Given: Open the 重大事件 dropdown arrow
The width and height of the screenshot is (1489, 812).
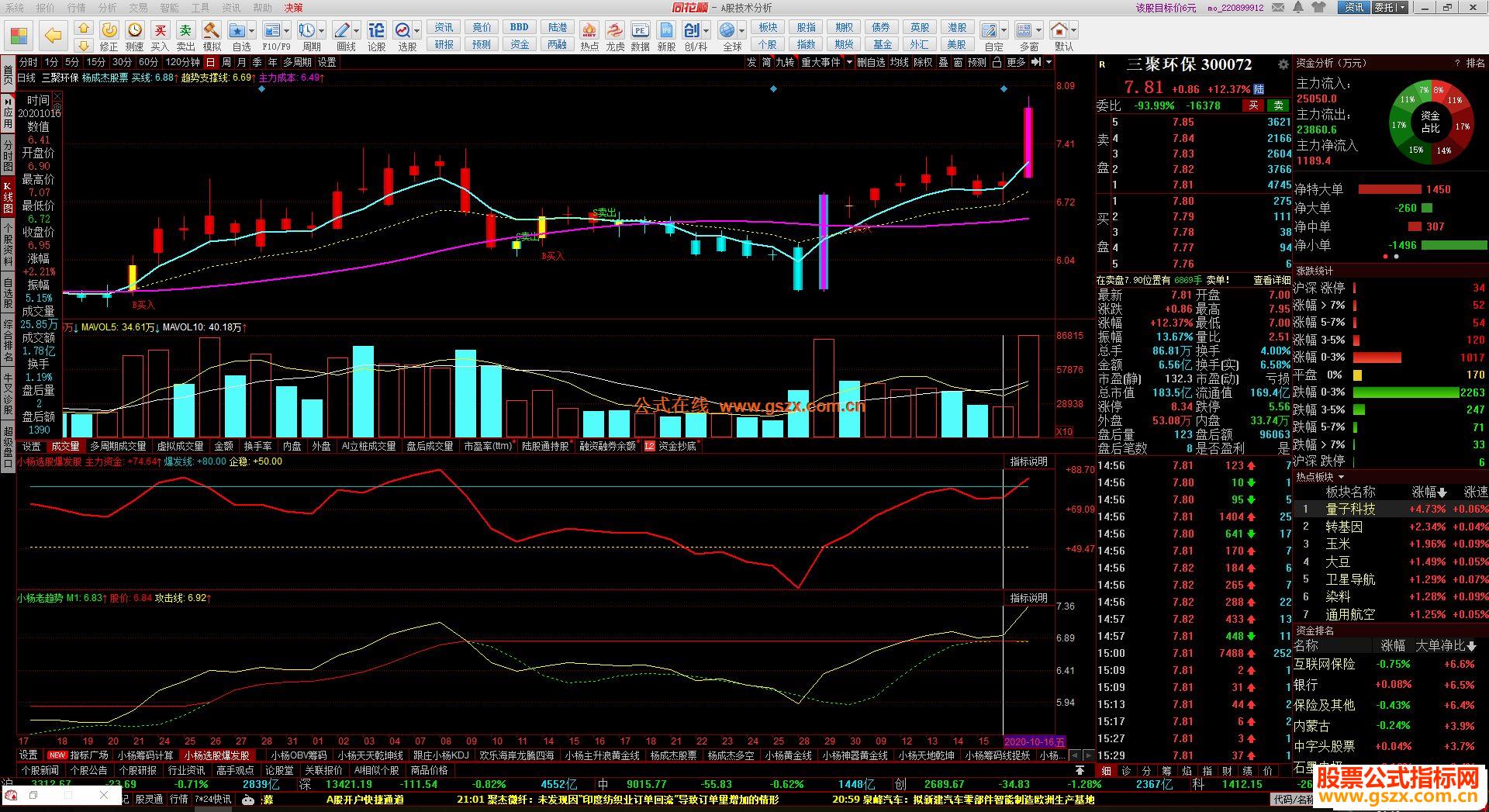Looking at the screenshot, I should coord(850,62).
